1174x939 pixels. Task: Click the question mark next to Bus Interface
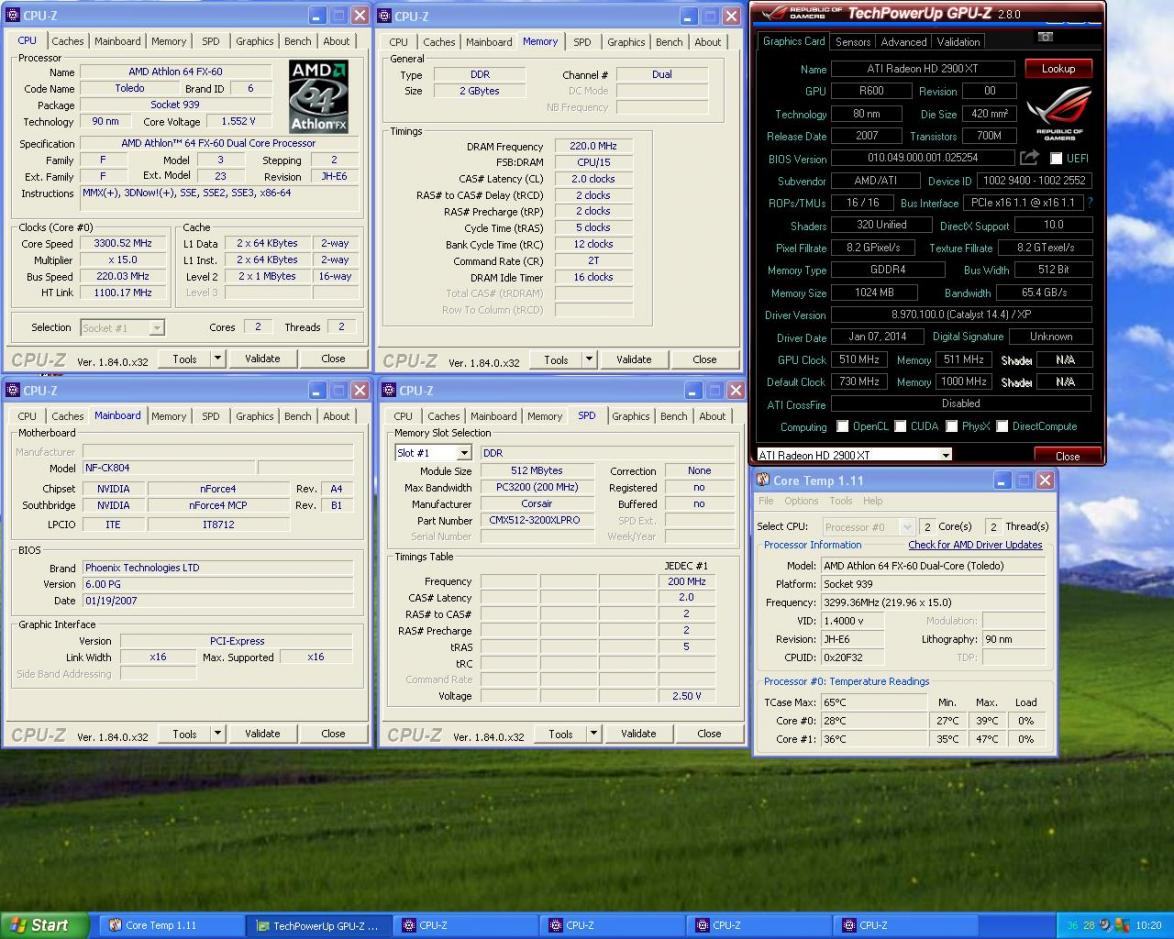tap(1089, 202)
